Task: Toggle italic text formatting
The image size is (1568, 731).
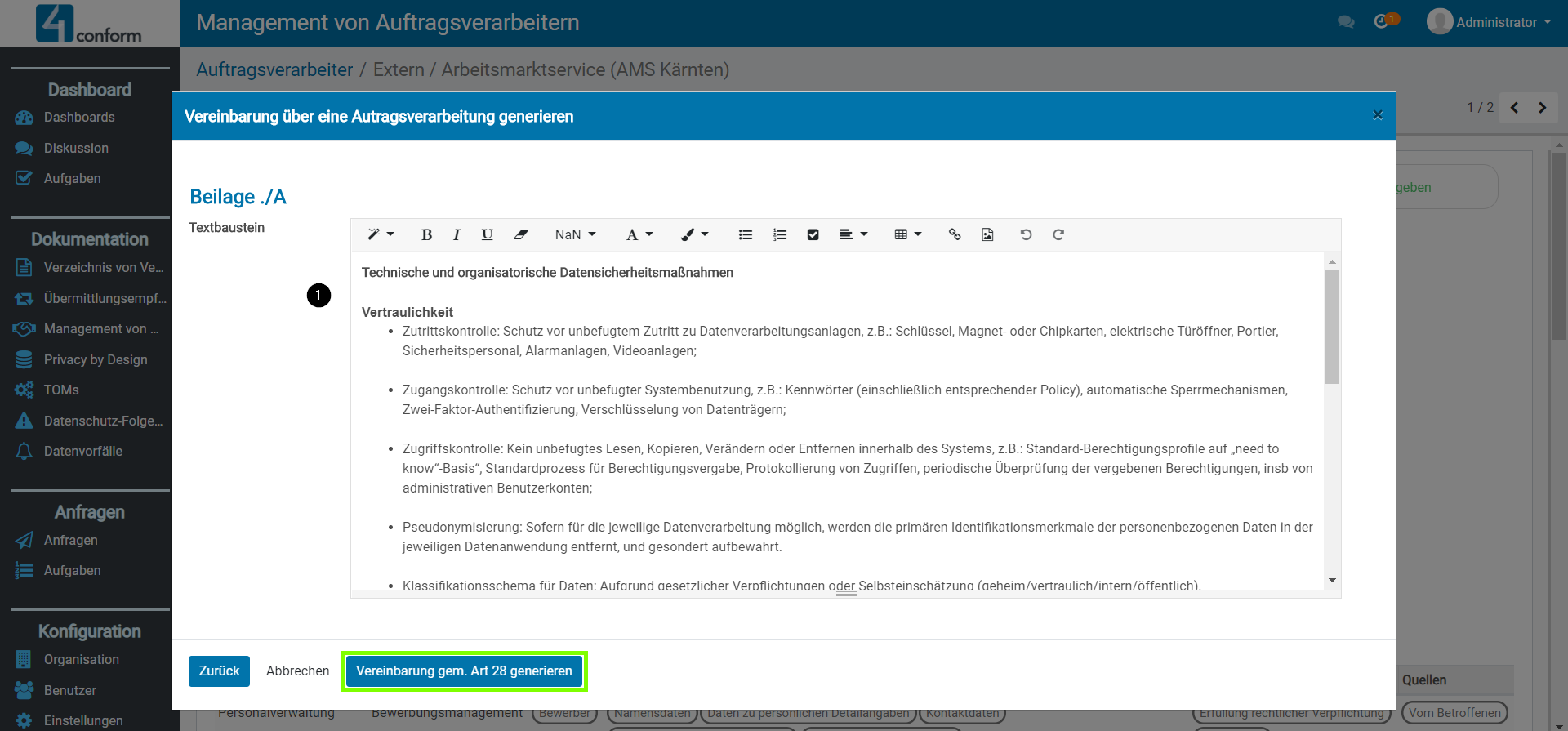Action: click(x=457, y=235)
